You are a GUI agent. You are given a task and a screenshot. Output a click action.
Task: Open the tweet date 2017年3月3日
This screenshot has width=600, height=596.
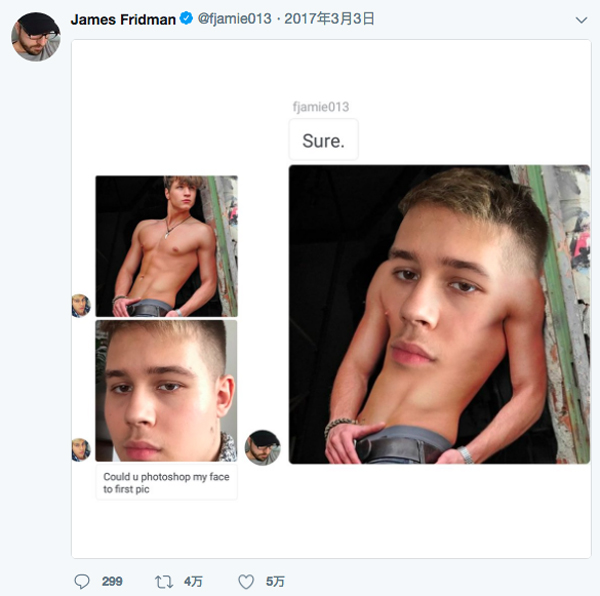(x=329, y=19)
